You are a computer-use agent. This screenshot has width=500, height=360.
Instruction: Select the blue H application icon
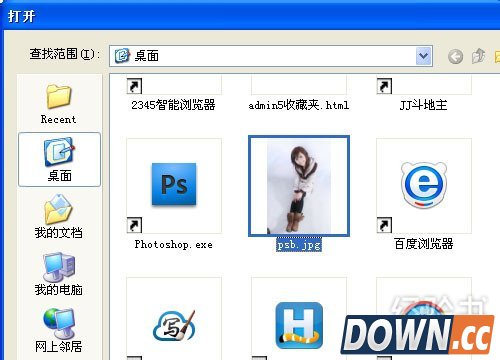[x=299, y=325]
